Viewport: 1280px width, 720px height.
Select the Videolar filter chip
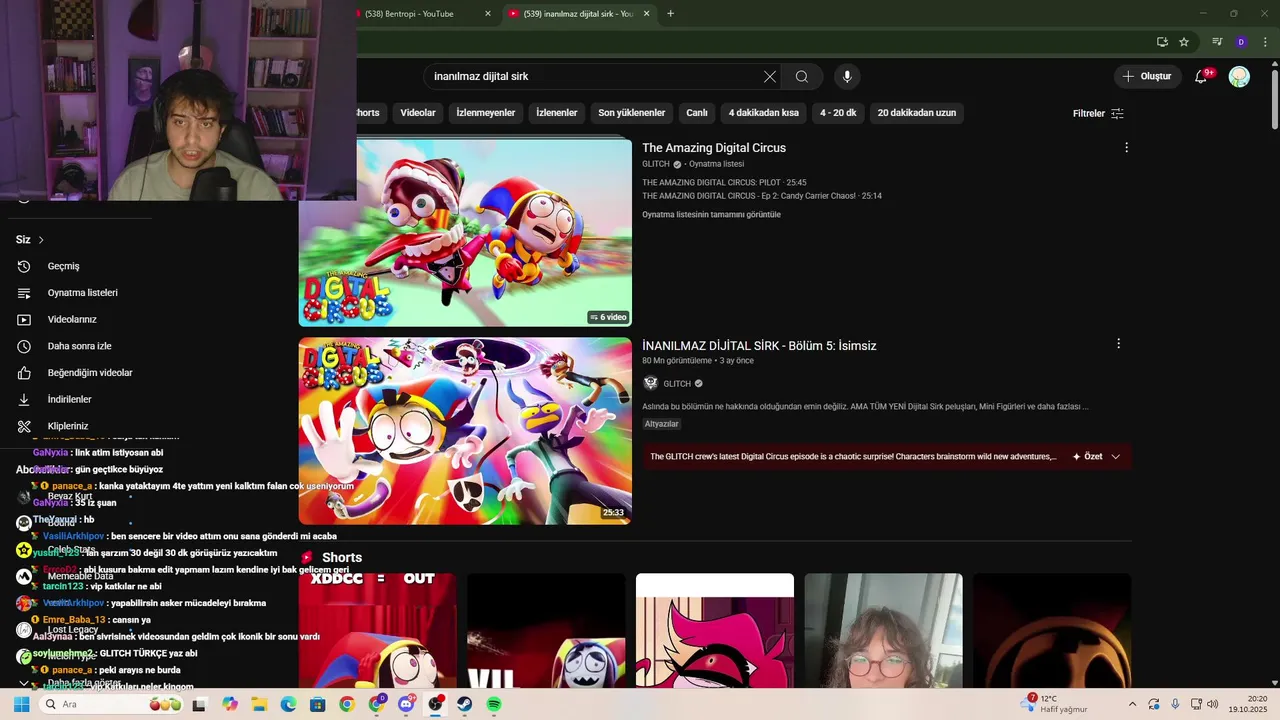click(418, 113)
